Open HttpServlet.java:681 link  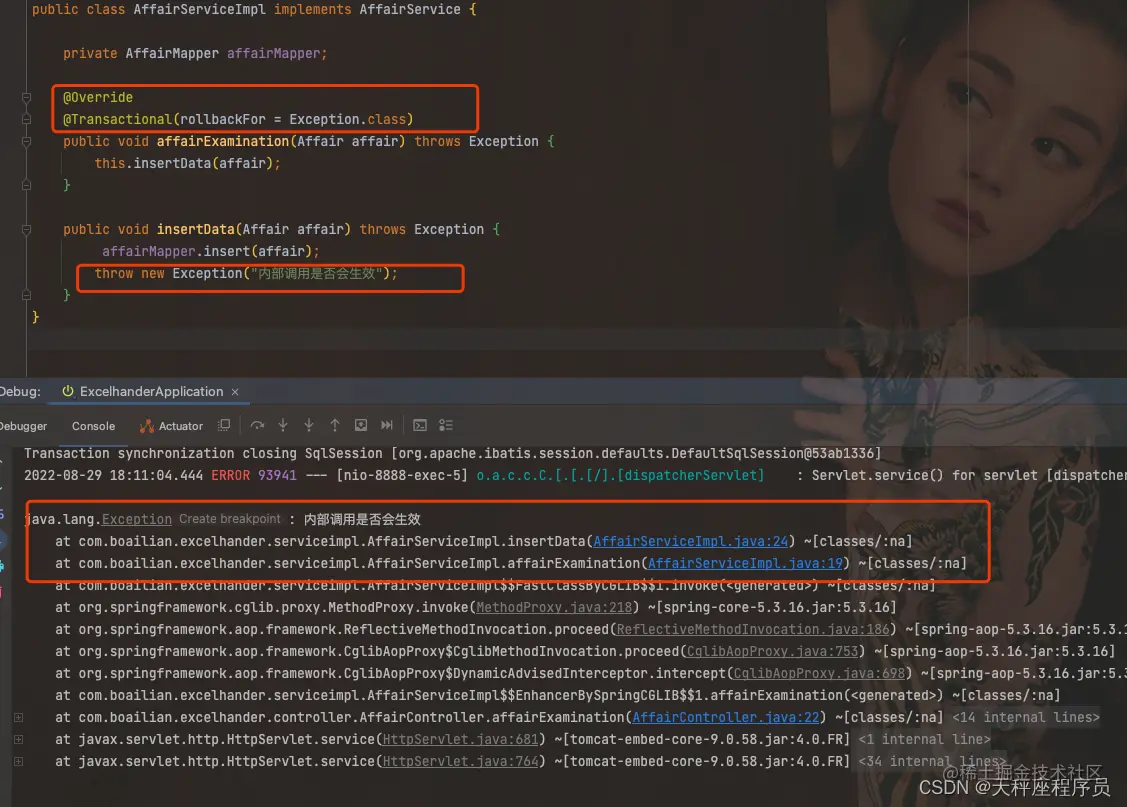coord(461,739)
